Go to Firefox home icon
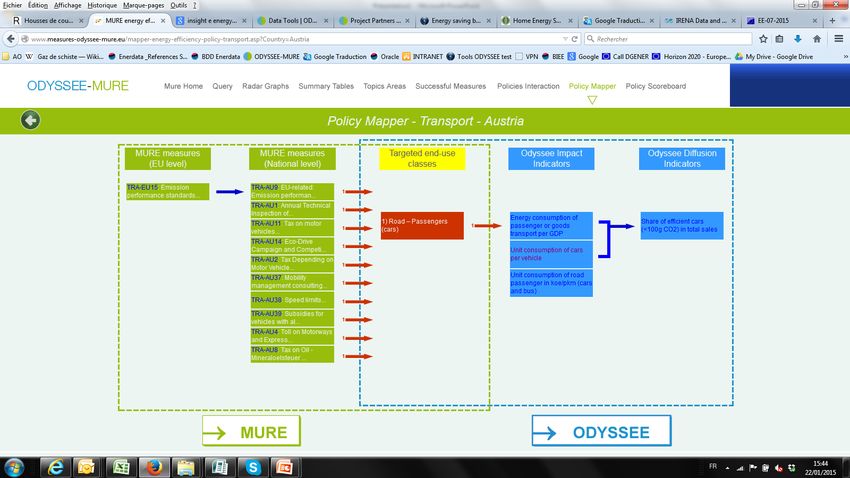 click(817, 39)
